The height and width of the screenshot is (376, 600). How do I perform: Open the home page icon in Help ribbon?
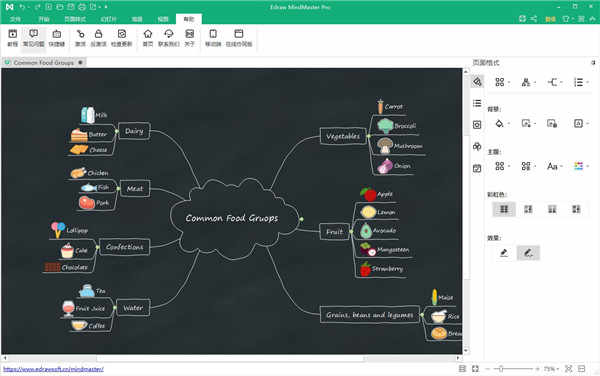pos(148,38)
